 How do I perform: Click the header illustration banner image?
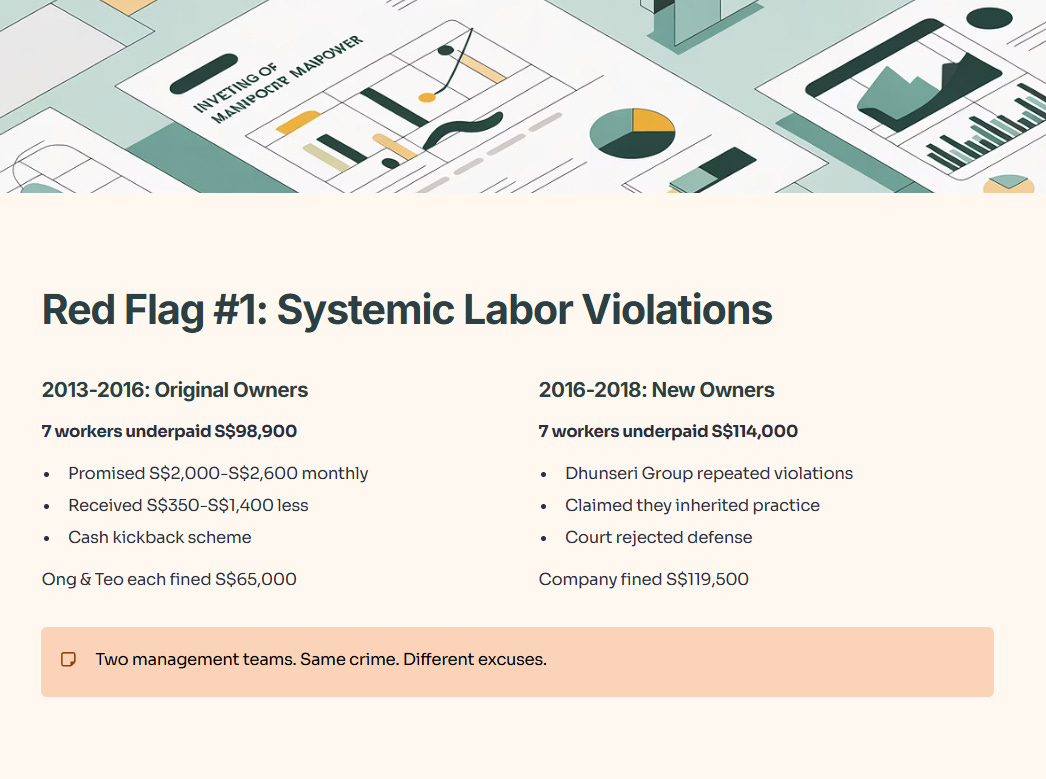[x=523, y=97]
